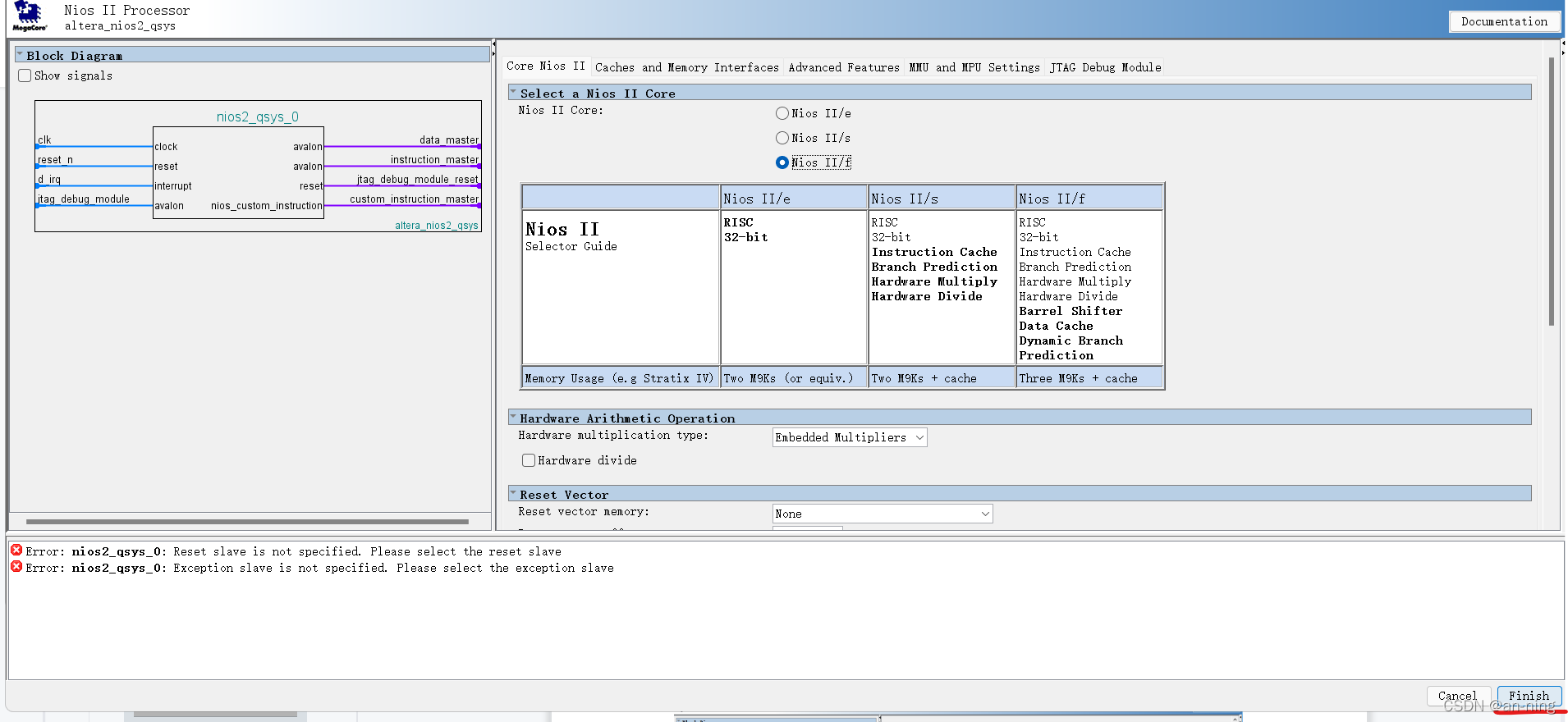Select the Nios II/e core option
The image size is (1568, 722).
pyautogui.click(x=782, y=113)
